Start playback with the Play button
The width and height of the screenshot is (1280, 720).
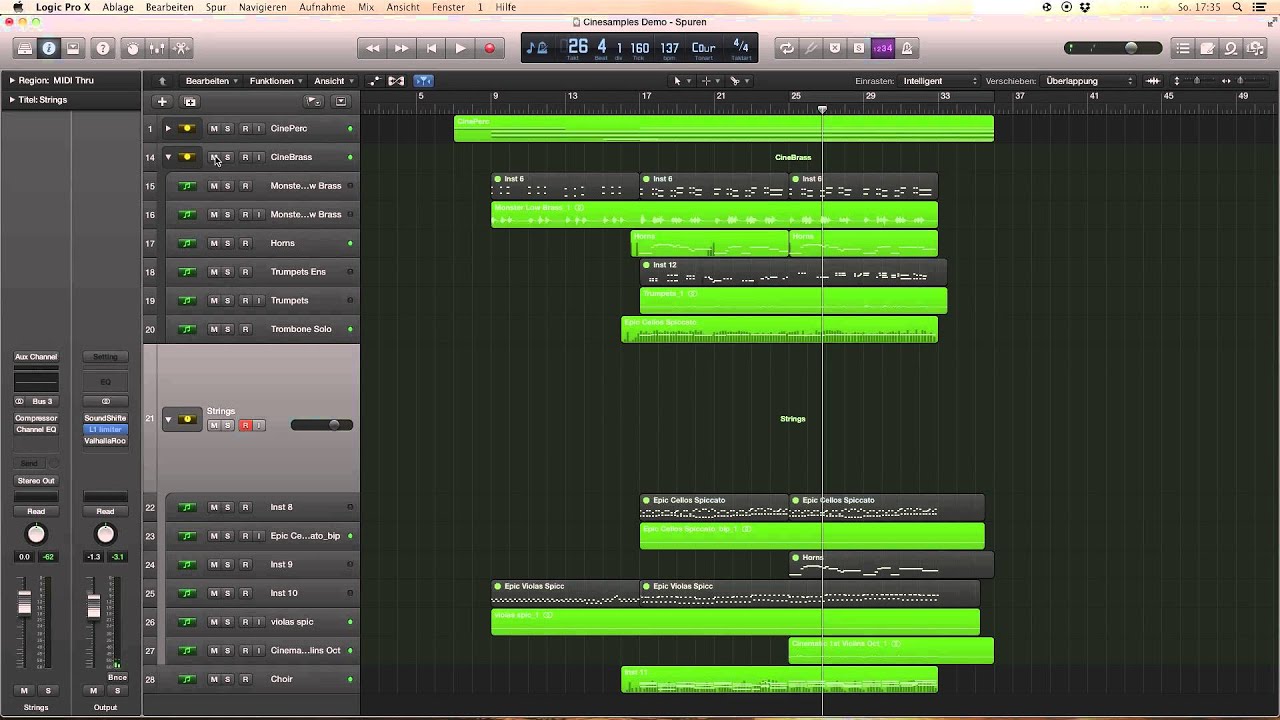coord(460,48)
